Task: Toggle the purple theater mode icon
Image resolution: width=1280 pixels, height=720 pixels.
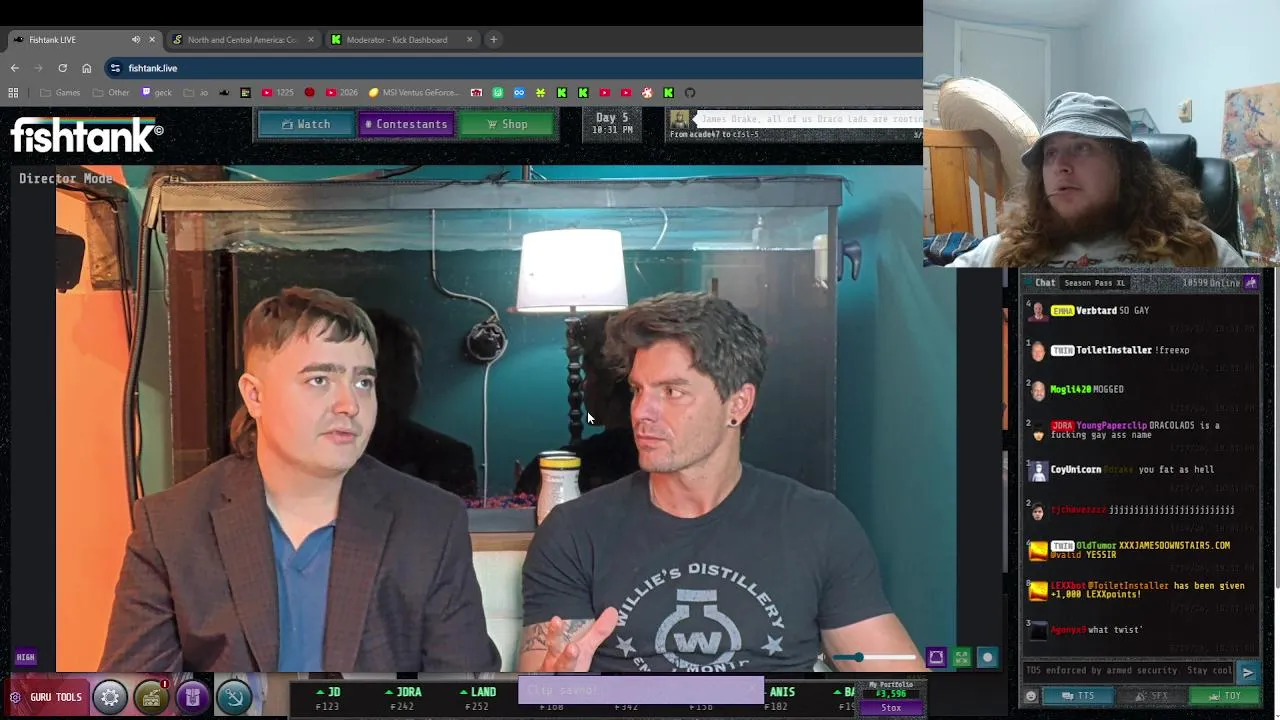Action: pos(936,657)
